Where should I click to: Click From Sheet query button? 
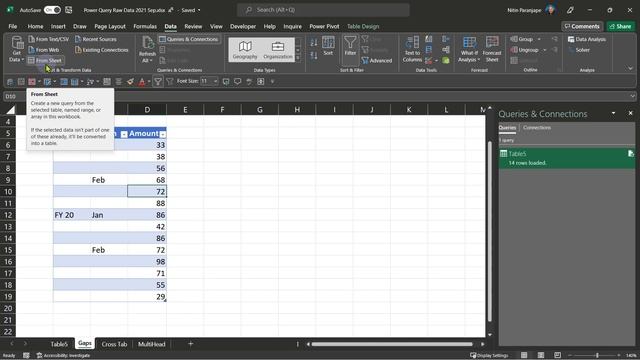tap(45, 60)
